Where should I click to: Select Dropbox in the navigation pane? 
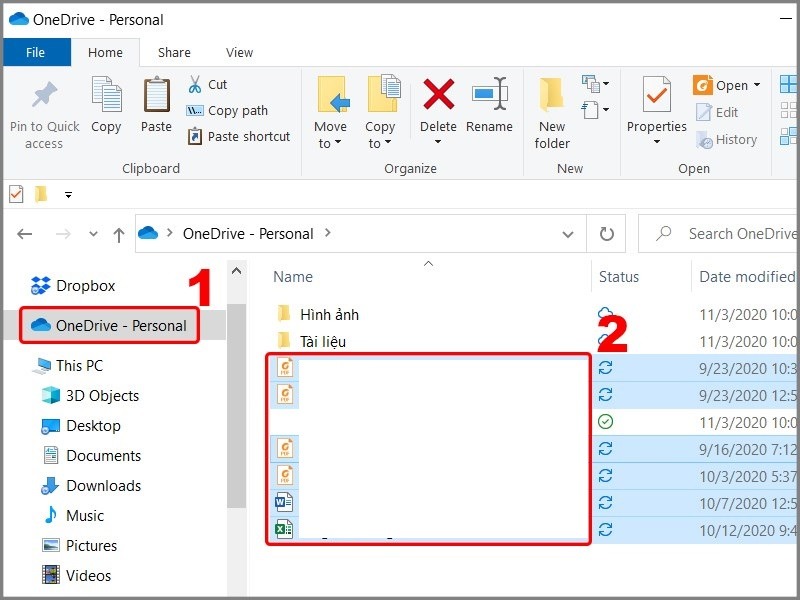(73, 286)
